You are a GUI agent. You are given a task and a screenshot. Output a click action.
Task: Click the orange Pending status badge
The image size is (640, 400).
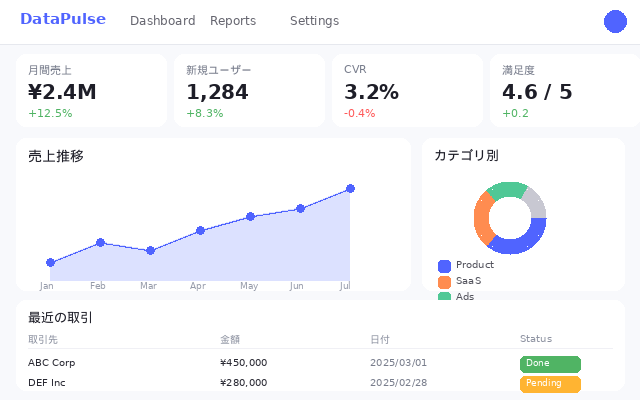coord(550,383)
